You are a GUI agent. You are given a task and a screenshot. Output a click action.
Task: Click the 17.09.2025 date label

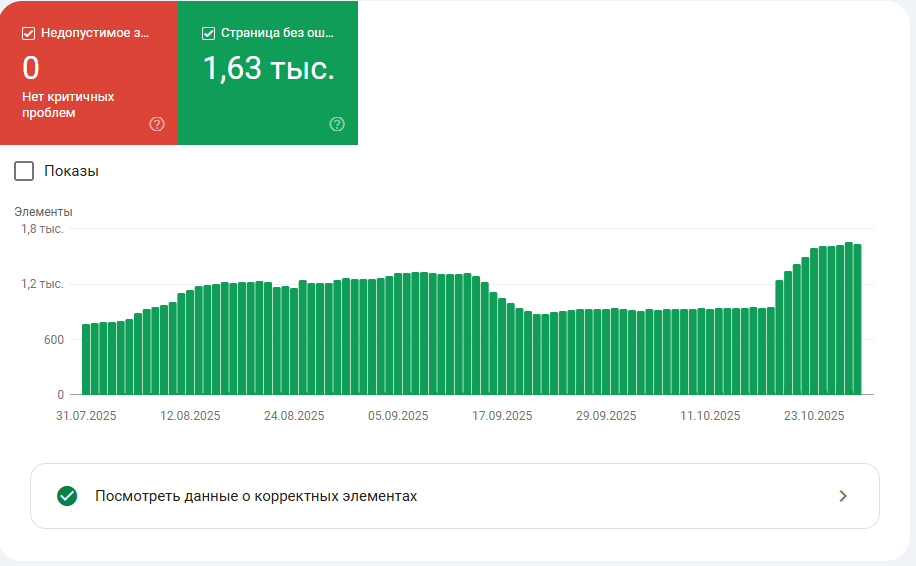[502, 416]
